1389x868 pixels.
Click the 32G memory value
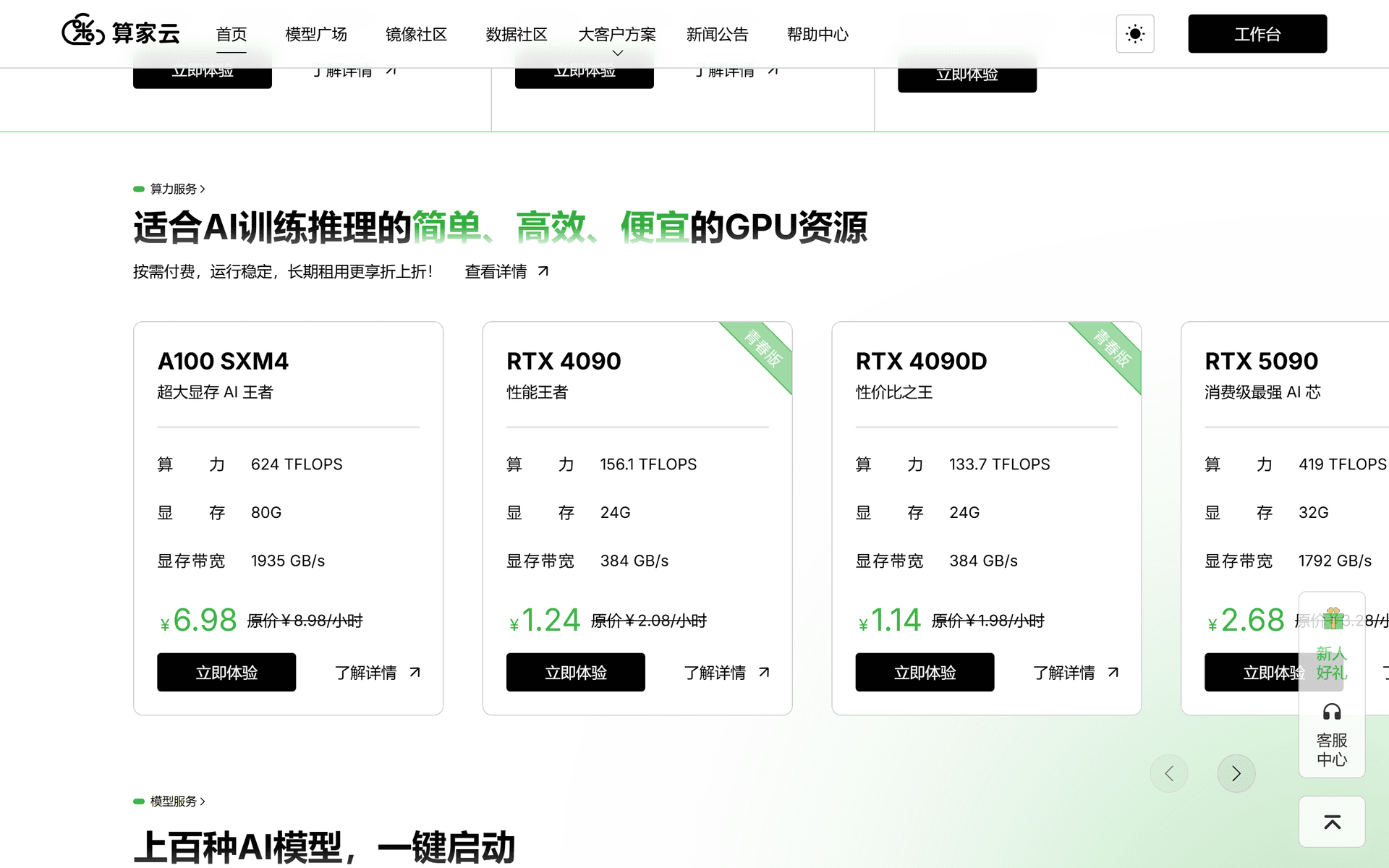[1313, 512]
